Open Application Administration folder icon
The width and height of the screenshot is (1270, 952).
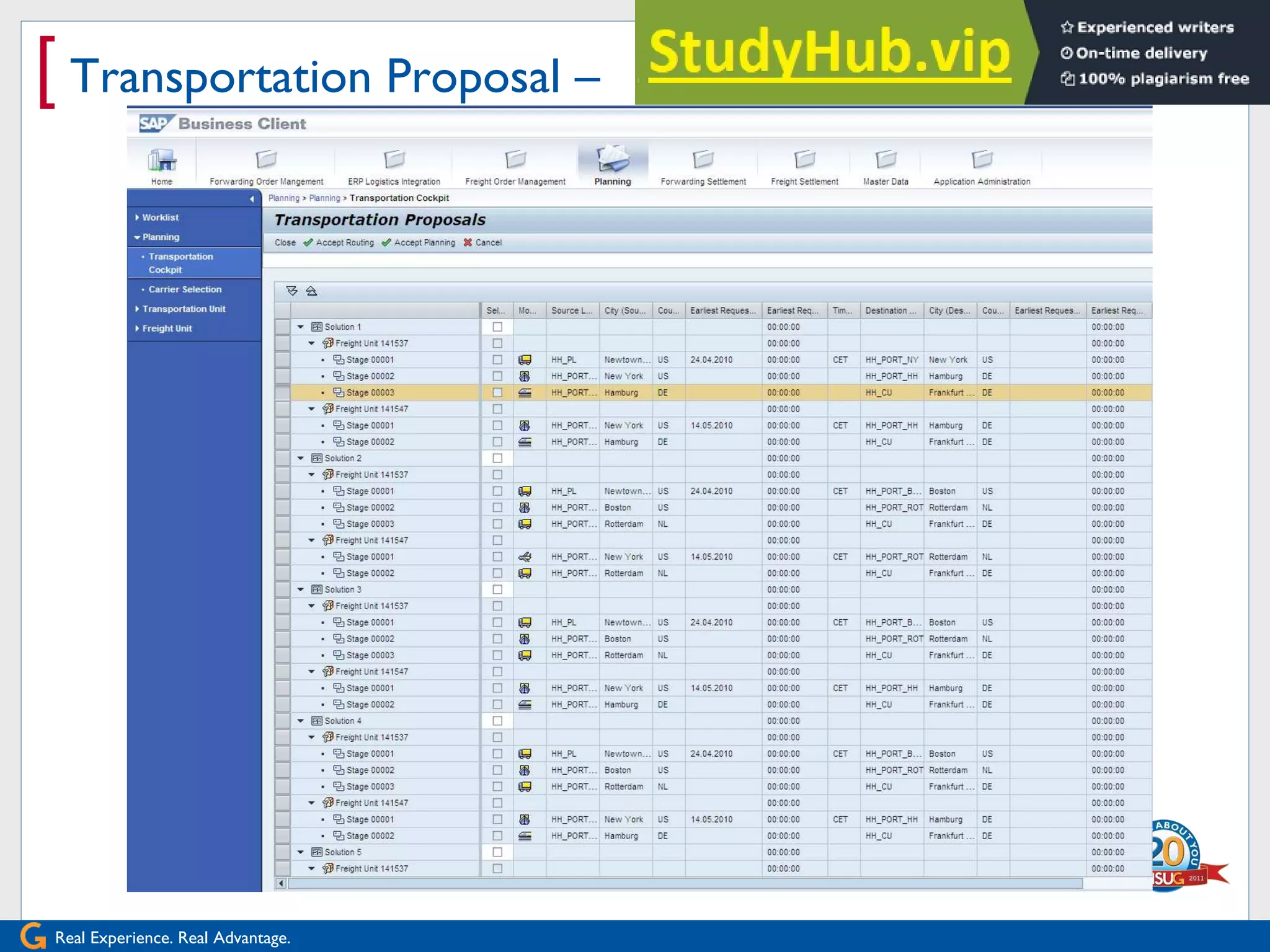pyautogui.click(x=982, y=159)
